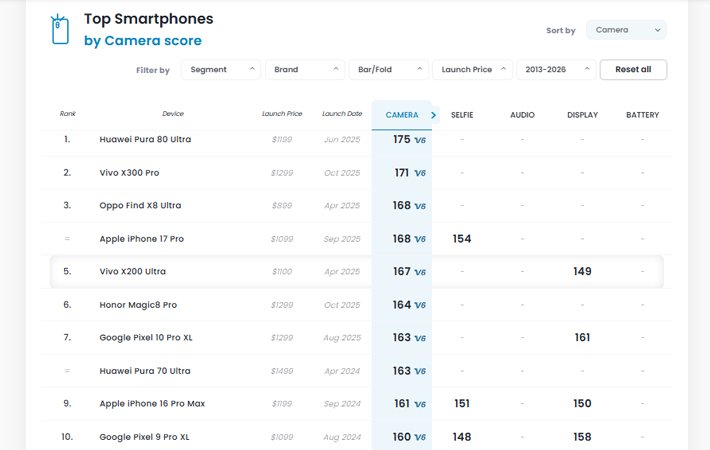The width and height of the screenshot is (710, 450).
Task: Open the Brand filter dropdown
Action: pos(306,70)
